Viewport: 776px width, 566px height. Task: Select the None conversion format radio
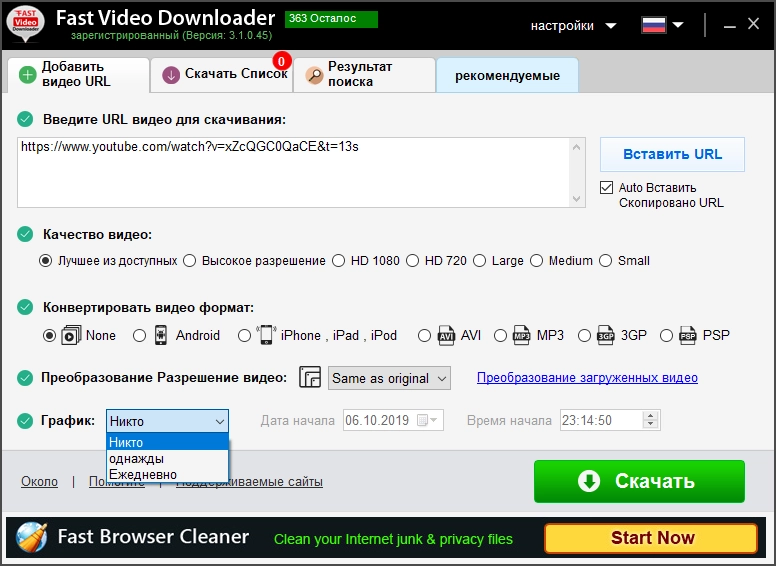(x=49, y=336)
